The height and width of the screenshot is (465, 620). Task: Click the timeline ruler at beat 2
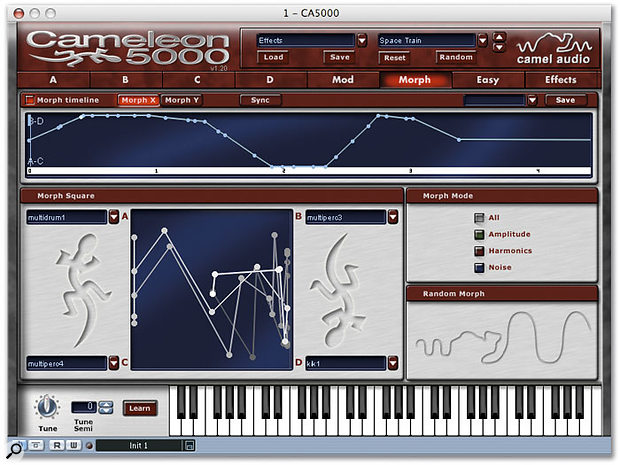284,171
